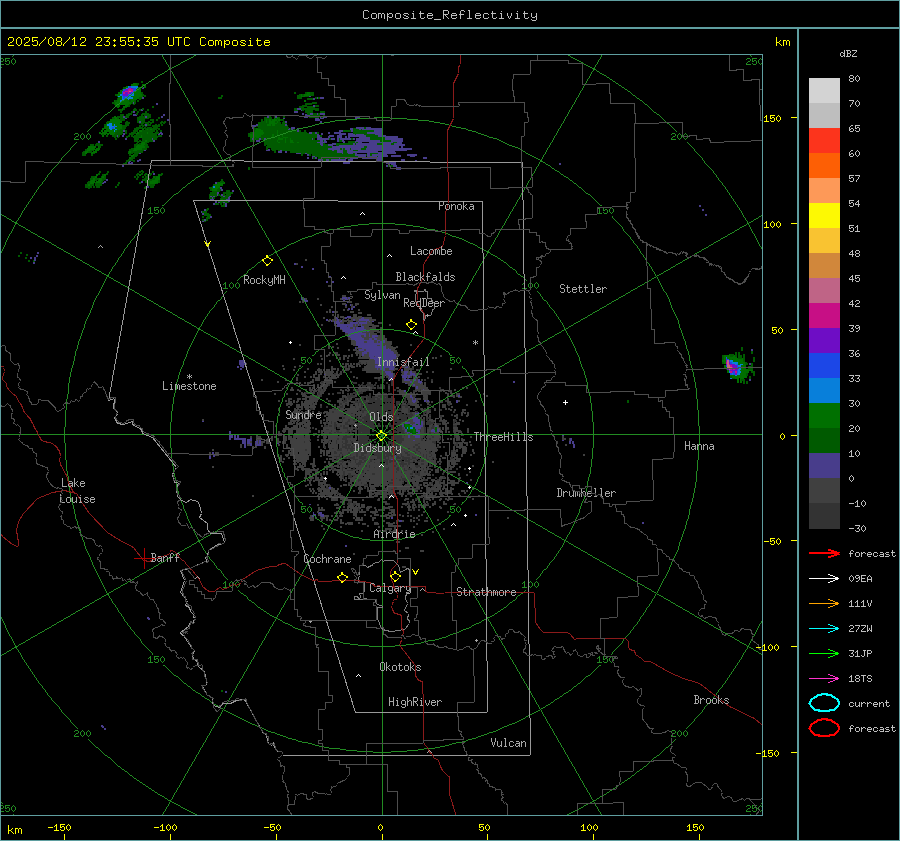Click the Limestone label
The height and width of the screenshot is (841, 900).
[189, 386]
